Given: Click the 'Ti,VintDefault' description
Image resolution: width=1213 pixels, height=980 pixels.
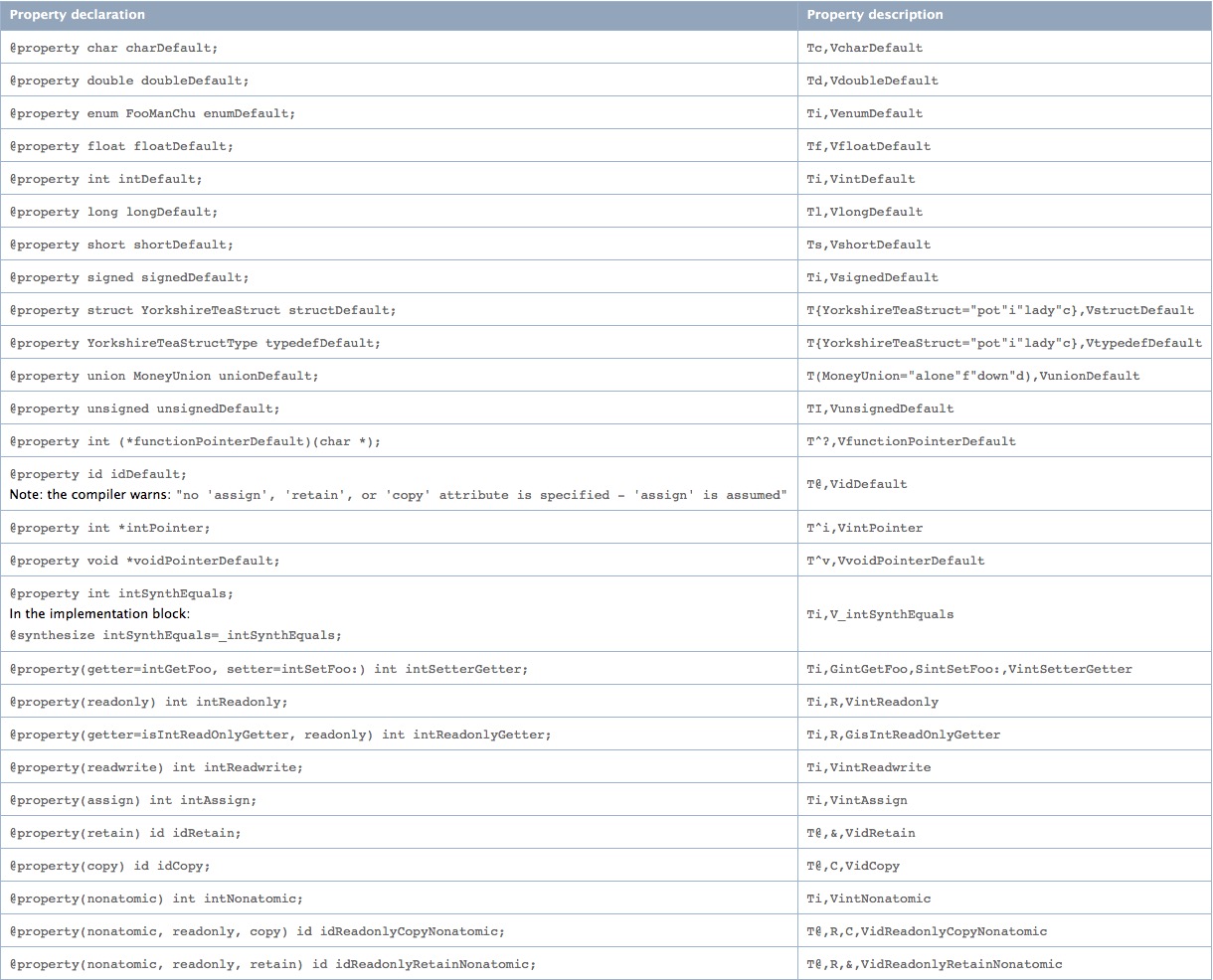Looking at the screenshot, I should coord(860,179).
